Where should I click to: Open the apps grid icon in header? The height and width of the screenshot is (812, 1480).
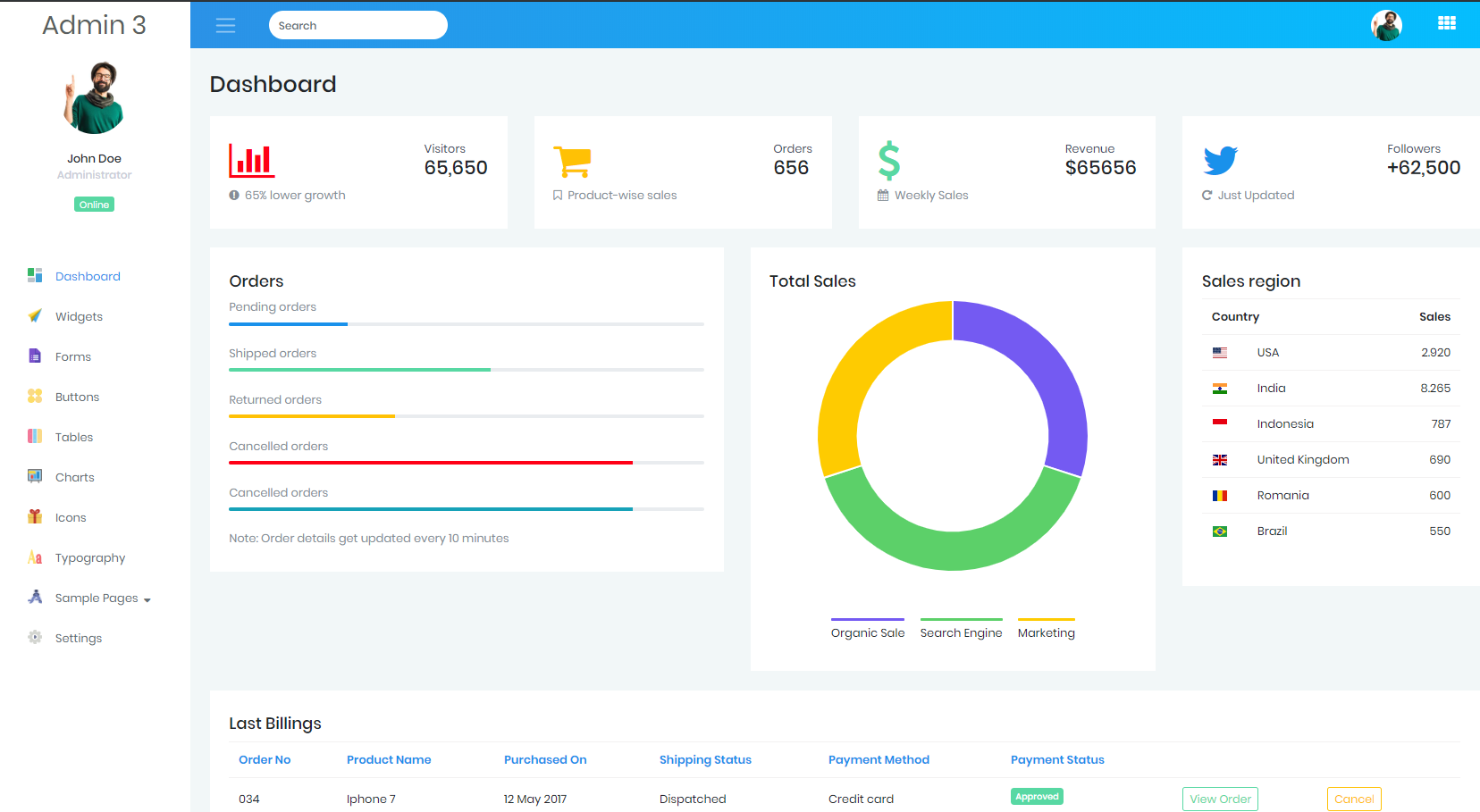pyautogui.click(x=1446, y=24)
